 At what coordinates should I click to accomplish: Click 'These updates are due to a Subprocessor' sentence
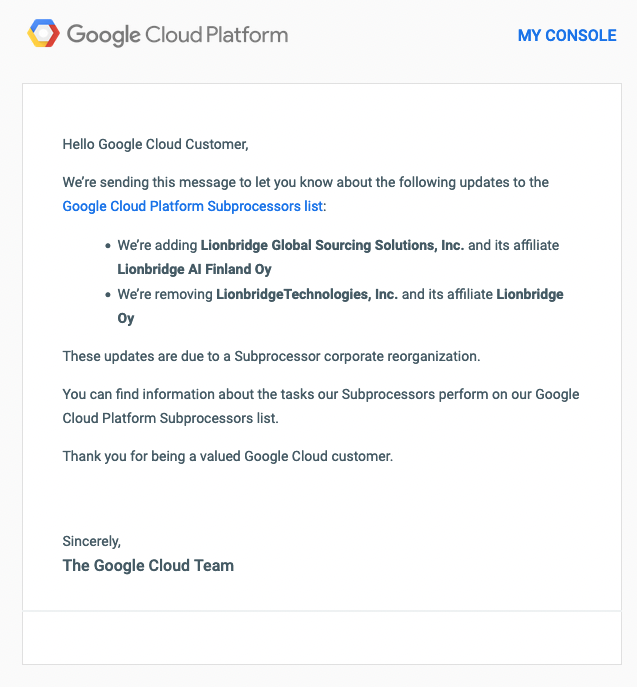click(x=271, y=356)
